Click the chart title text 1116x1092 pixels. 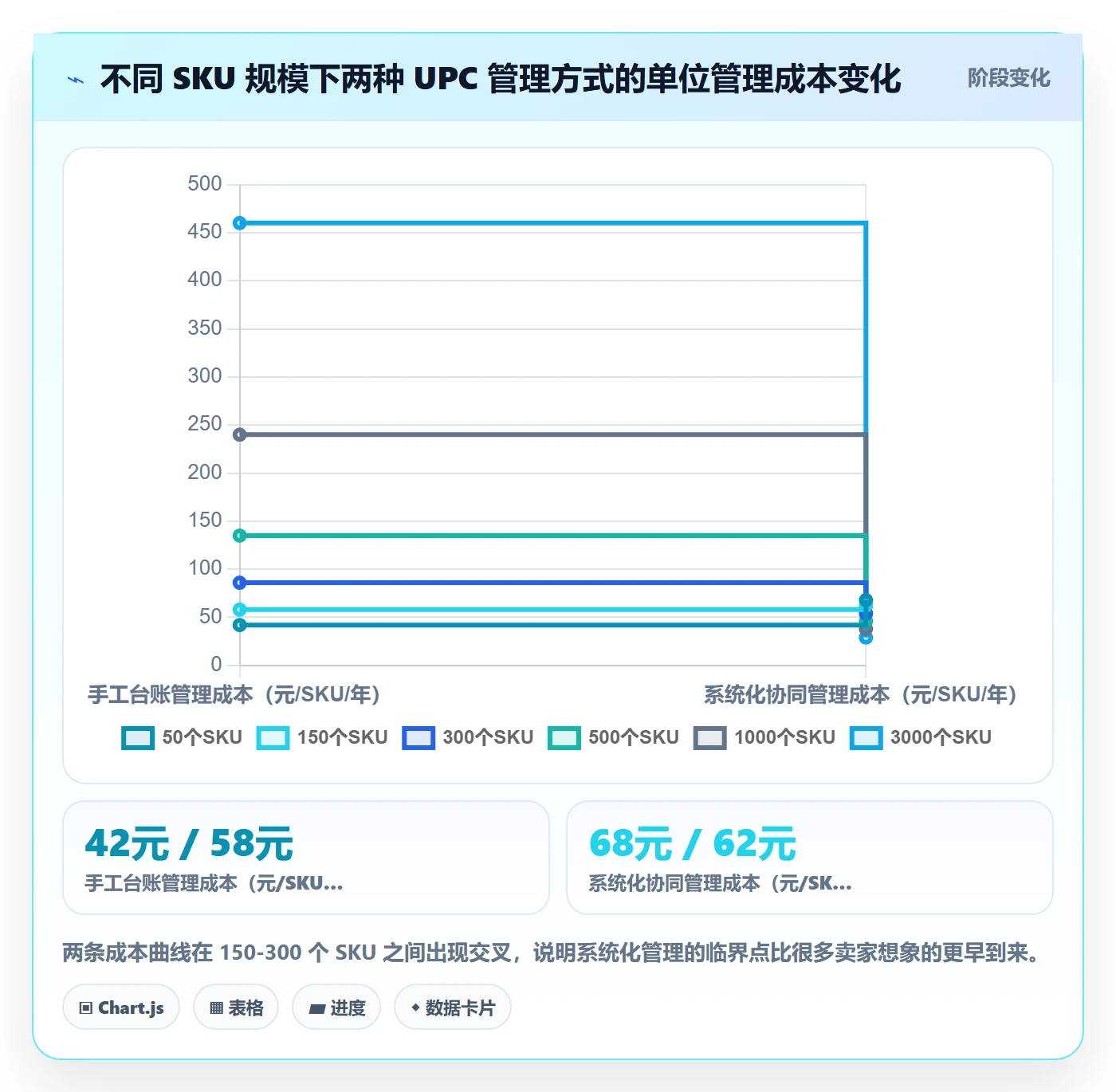click(x=501, y=79)
